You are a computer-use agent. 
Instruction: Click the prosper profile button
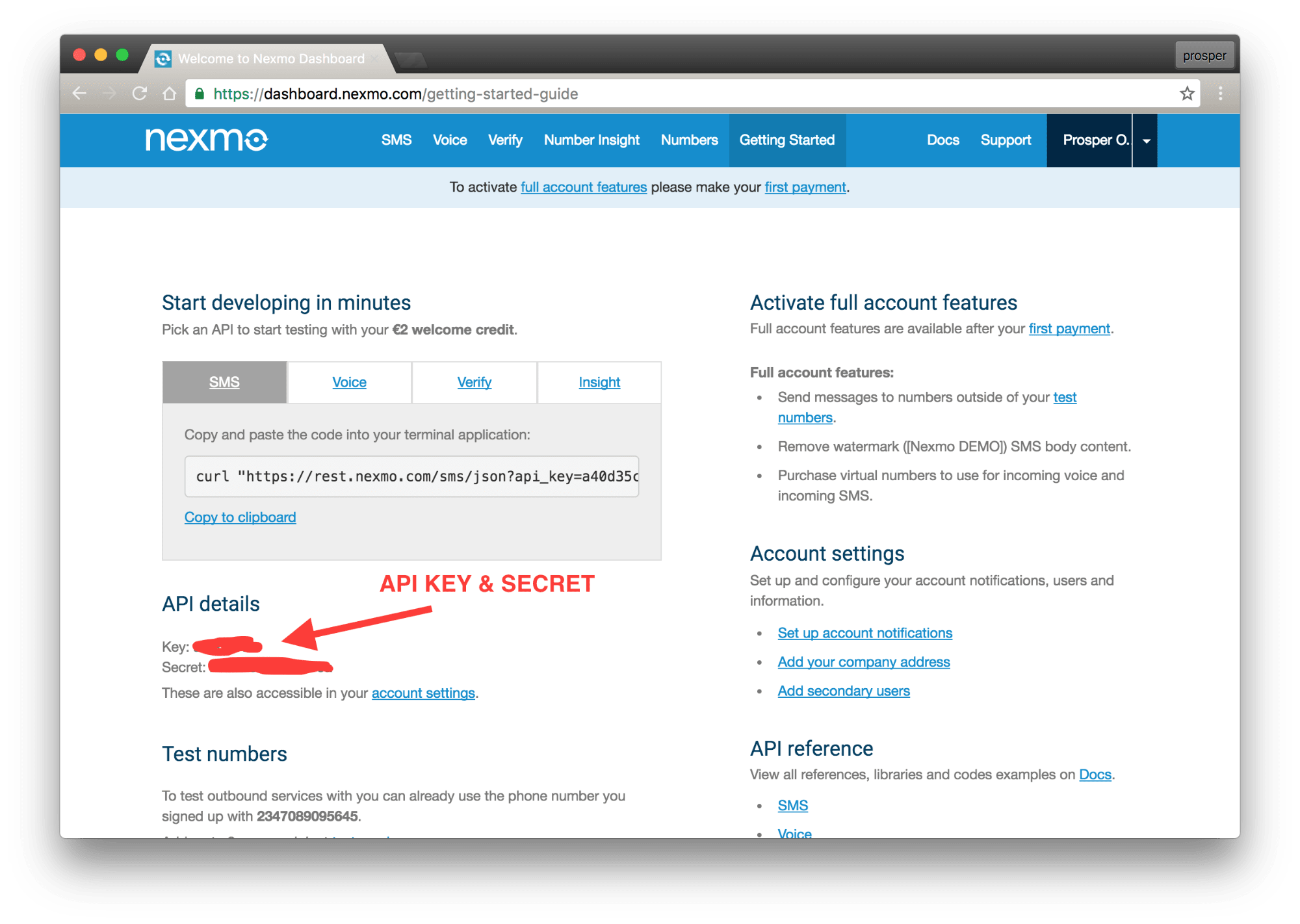pyautogui.click(x=1204, y=55)
